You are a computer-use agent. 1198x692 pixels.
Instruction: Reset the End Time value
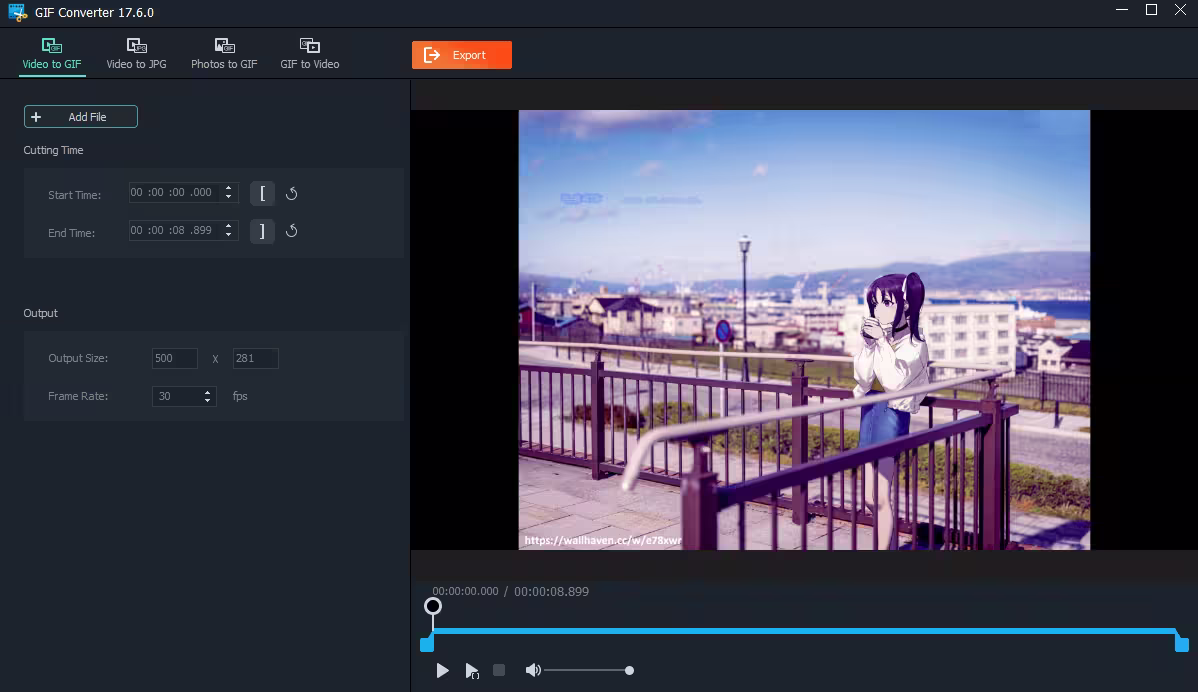click(x=292, y=231)
